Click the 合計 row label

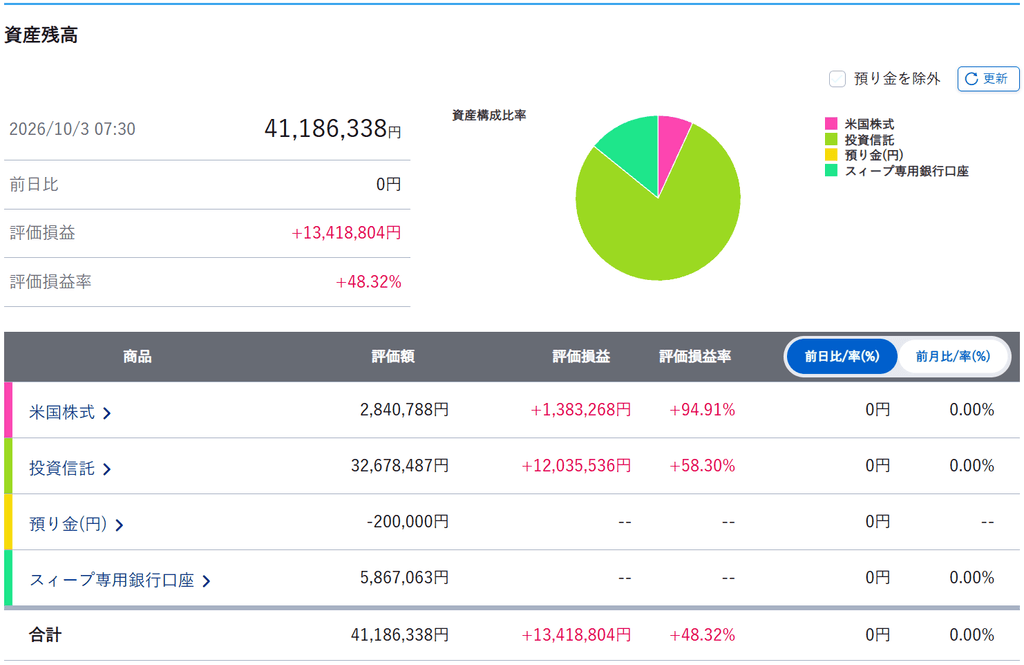[x=45, y=635]
